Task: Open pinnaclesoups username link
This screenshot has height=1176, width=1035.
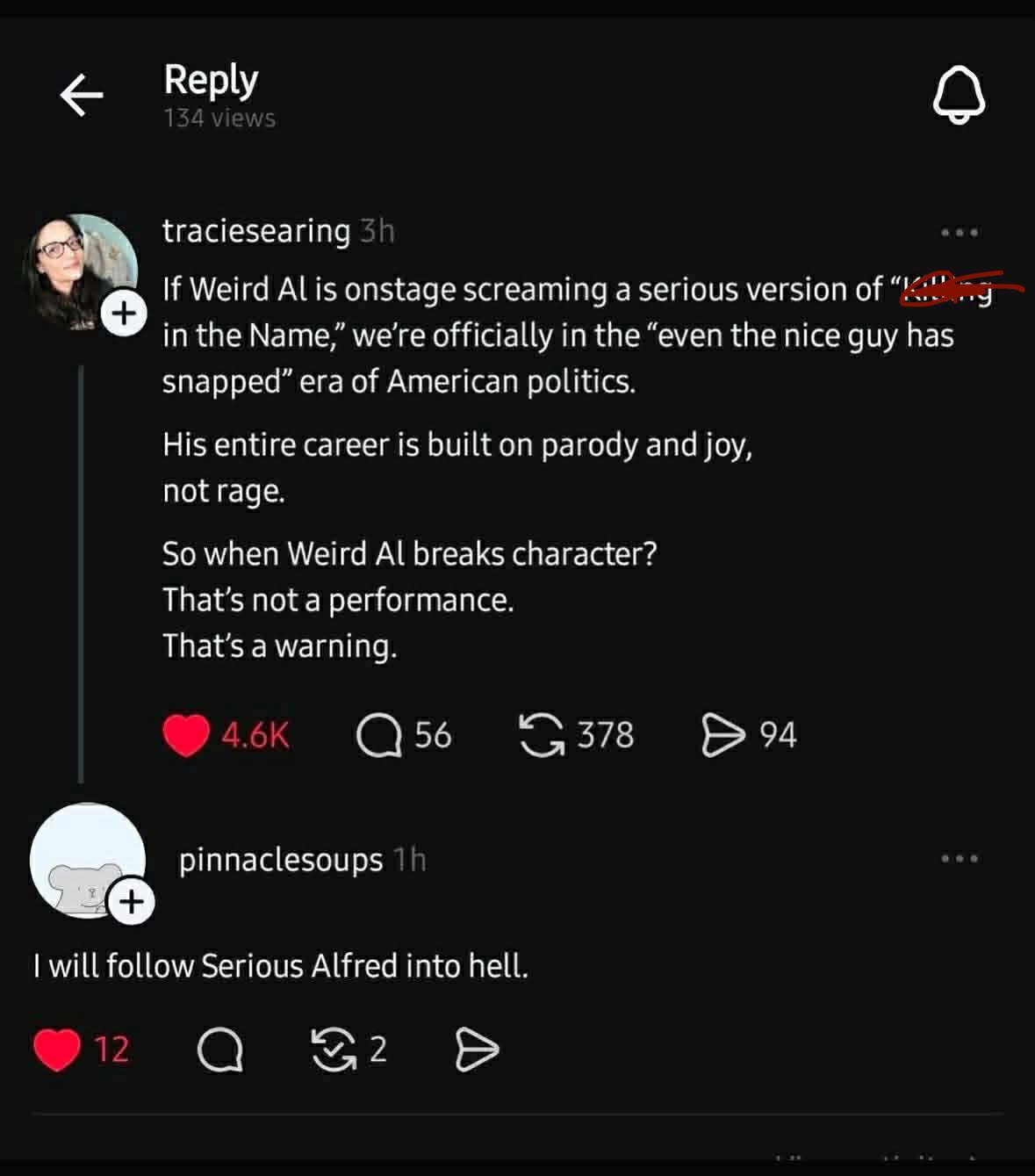Action: (281, 860)
